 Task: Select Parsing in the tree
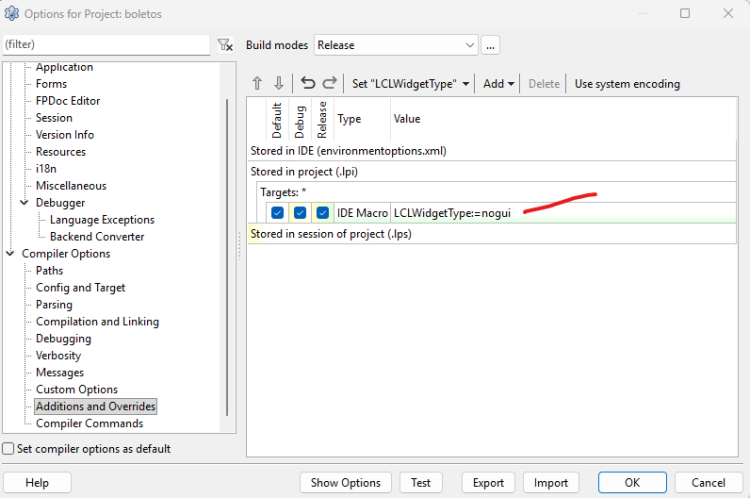point(54,305)
